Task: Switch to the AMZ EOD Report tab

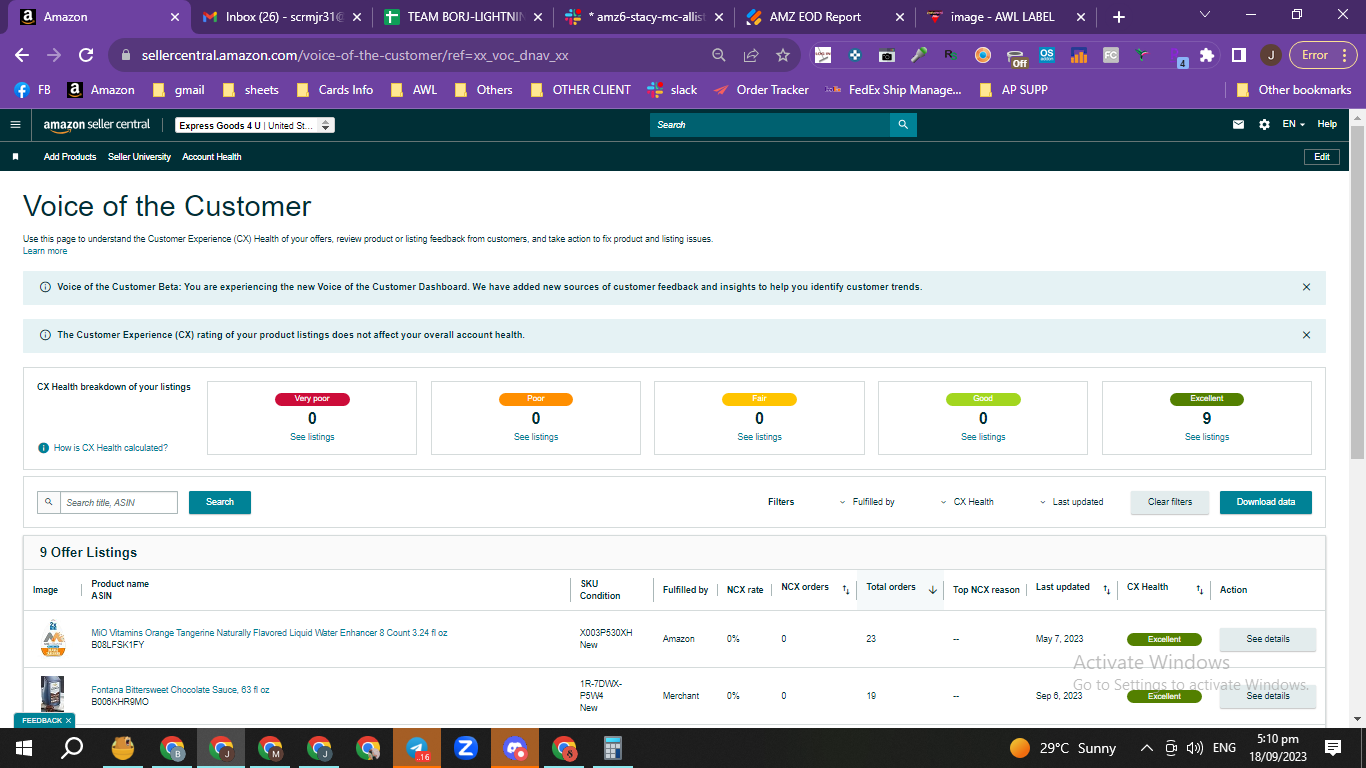Action: (824, 17)
